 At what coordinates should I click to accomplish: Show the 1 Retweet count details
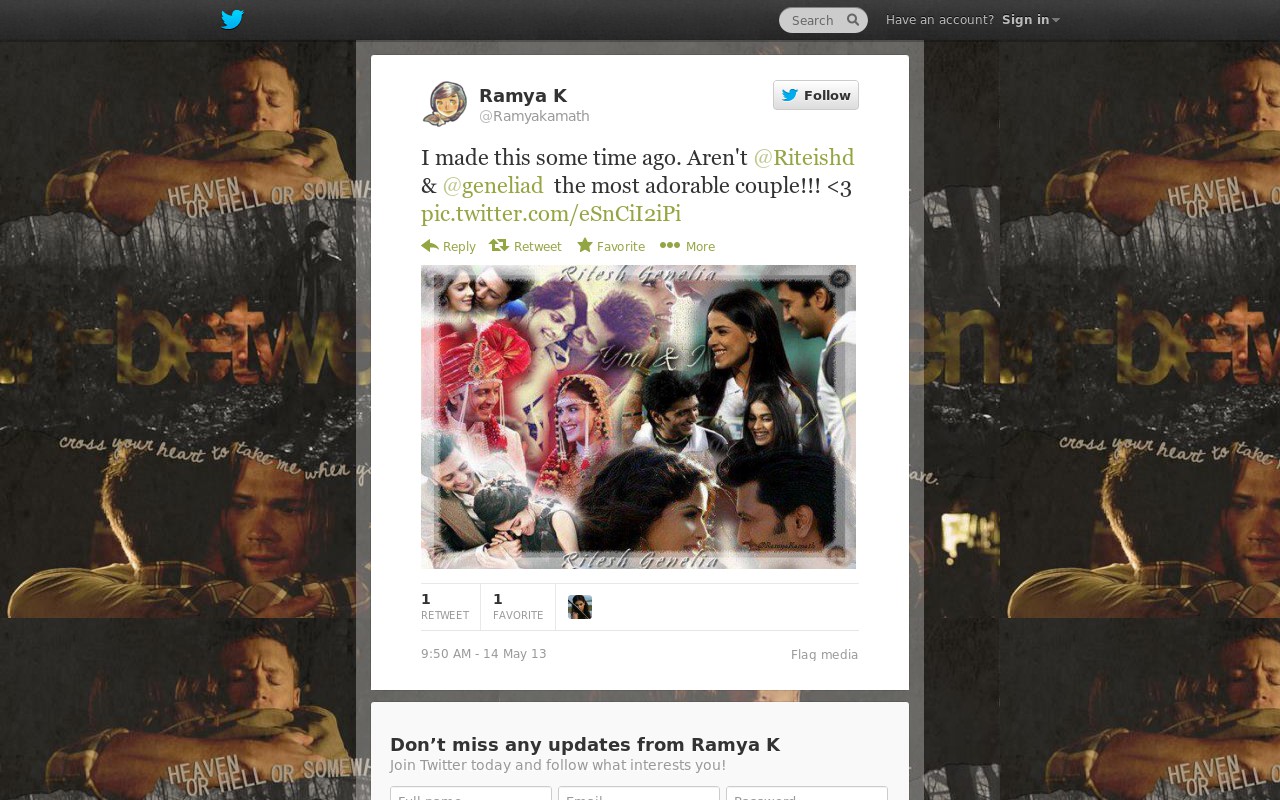[445, 606]
